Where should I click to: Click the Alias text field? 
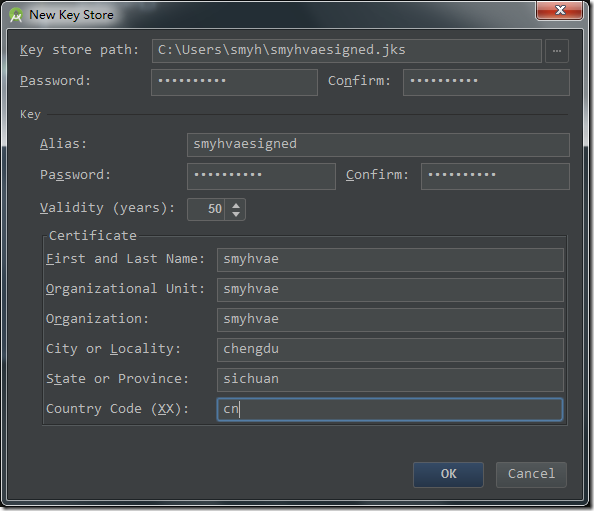[x=378, y=145]
